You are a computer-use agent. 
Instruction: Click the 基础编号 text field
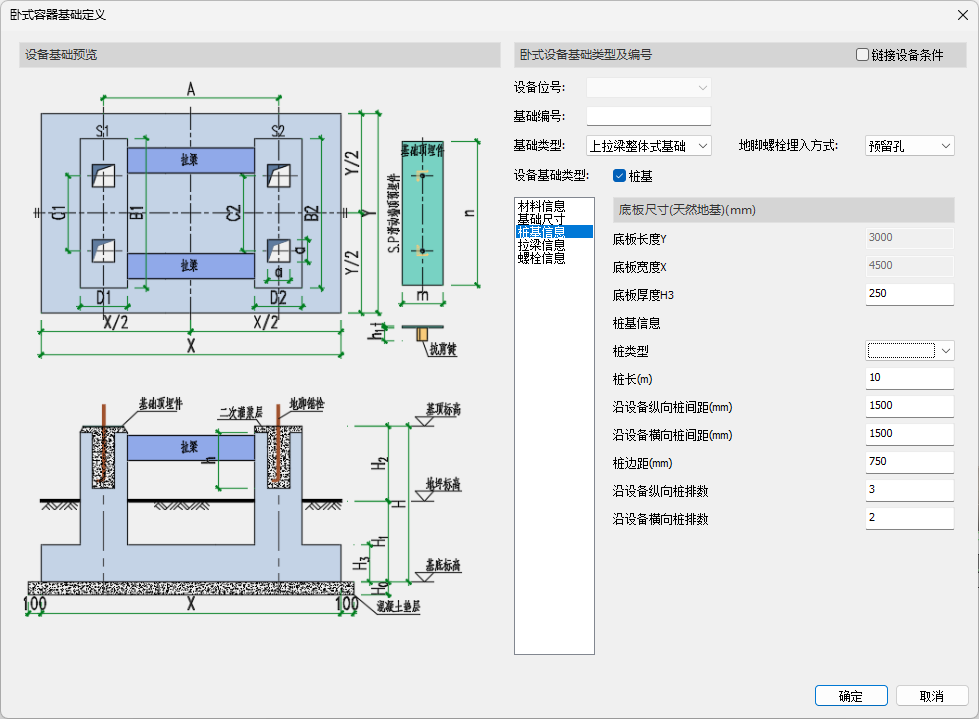pyautogui.click(x=648, y=117)
